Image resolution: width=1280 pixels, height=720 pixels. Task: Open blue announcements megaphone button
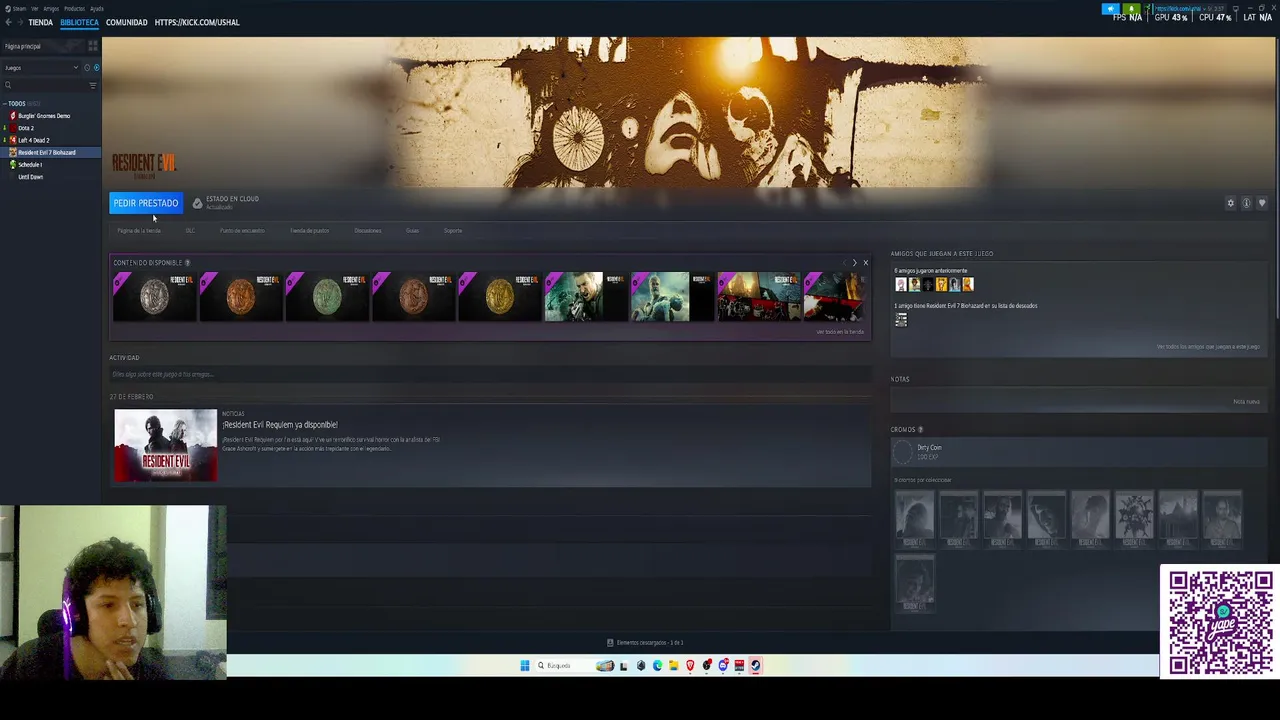click(1111, 9)
